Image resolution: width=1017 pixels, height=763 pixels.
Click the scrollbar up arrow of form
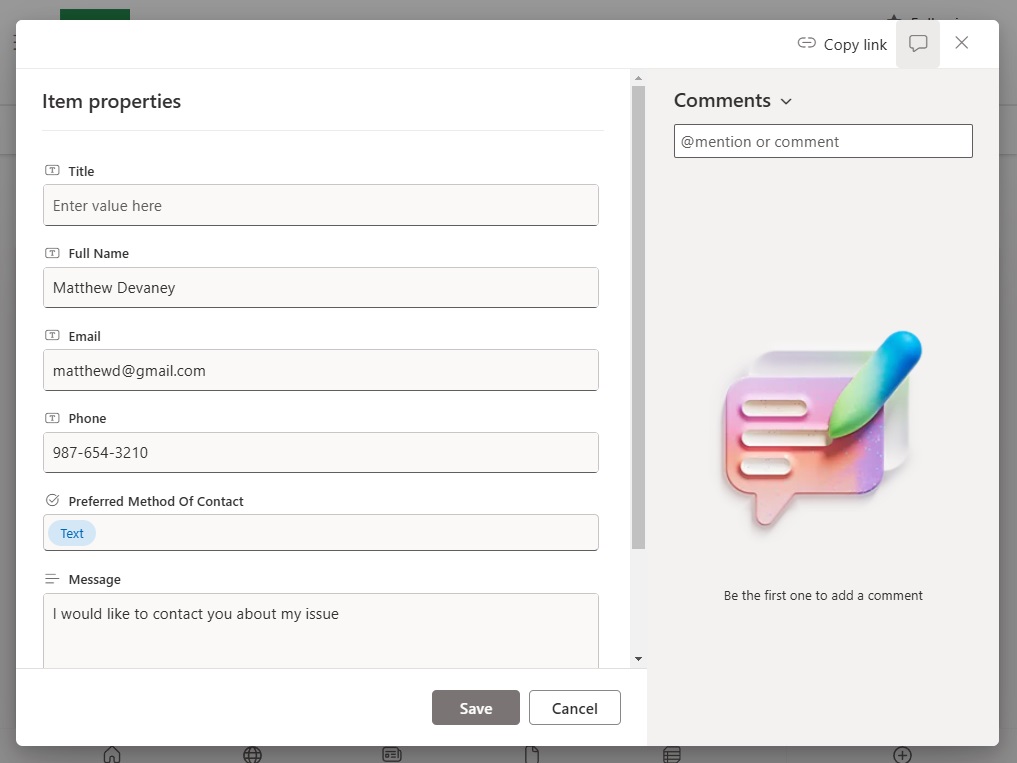pos(638,78)
